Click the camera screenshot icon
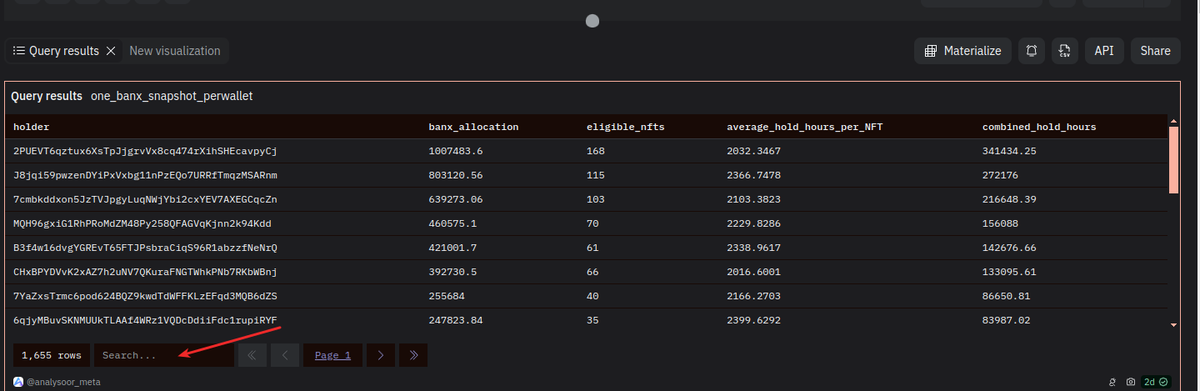The image size is (1200, 391). tap(1130, 382)
